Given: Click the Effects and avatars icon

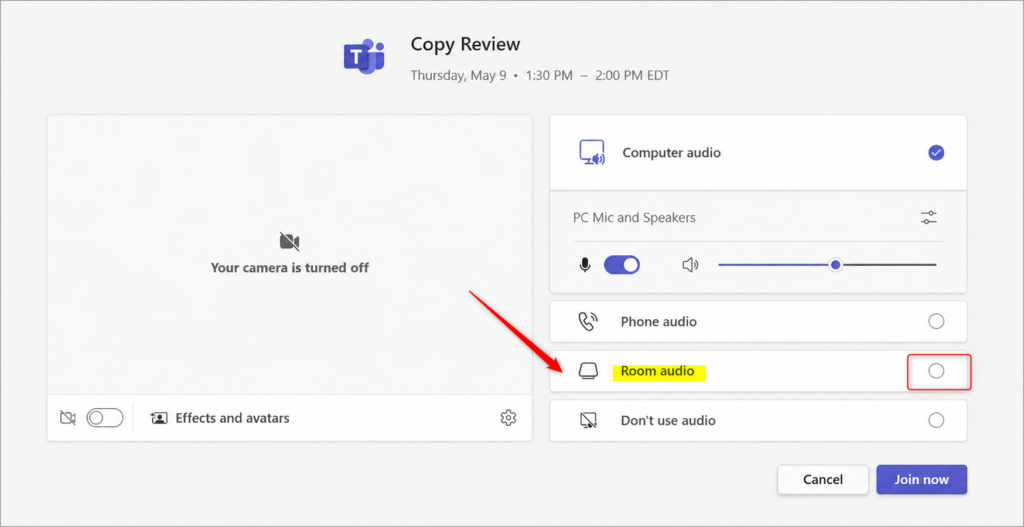Looking at the screenshot, I should pyautogui.click(x=159, y=418).
